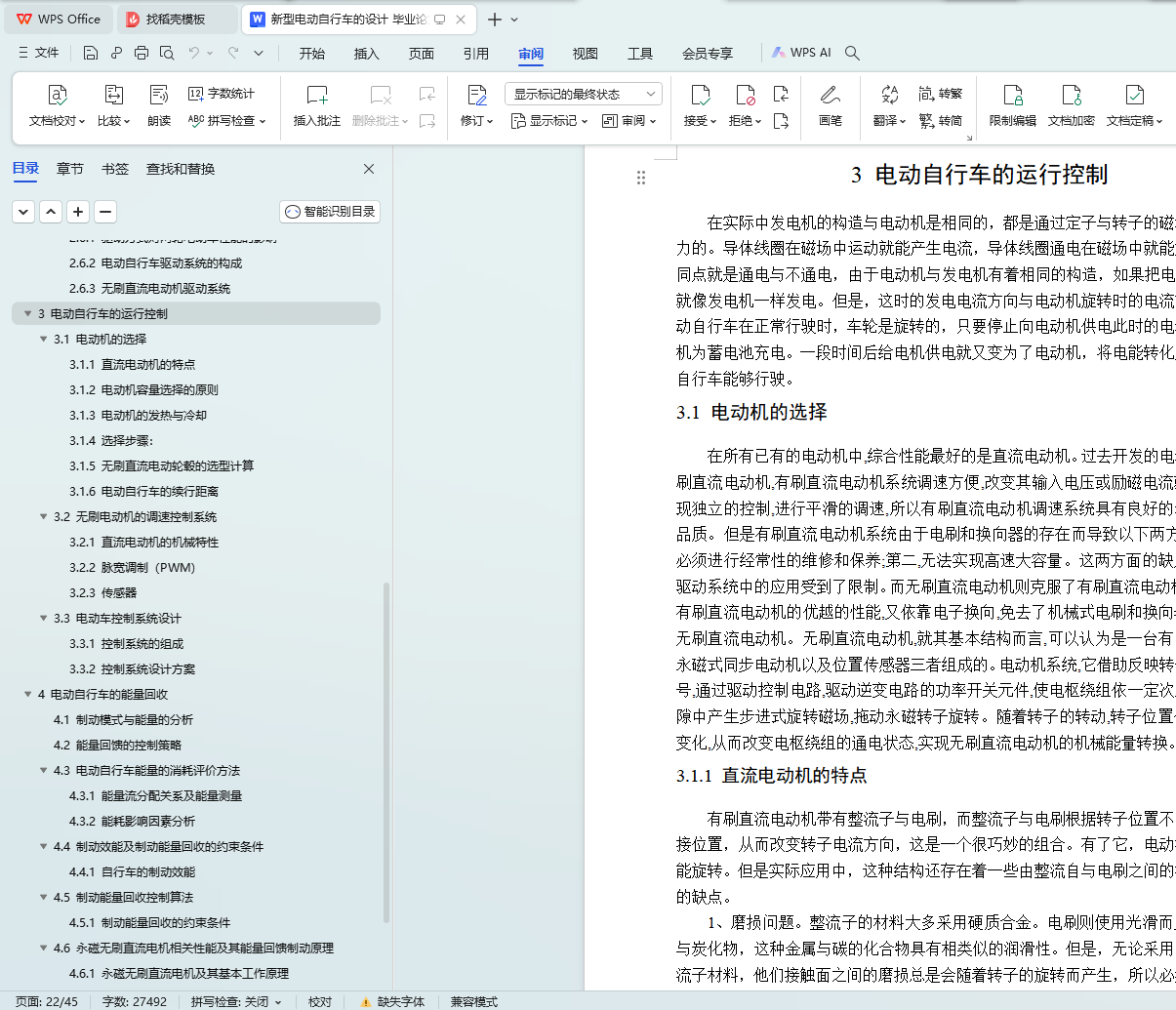This screenshot has width=1176, height=1010.
Task: Open the 审阅 reviewing pane dropdown
Action: tap(629, 121)
